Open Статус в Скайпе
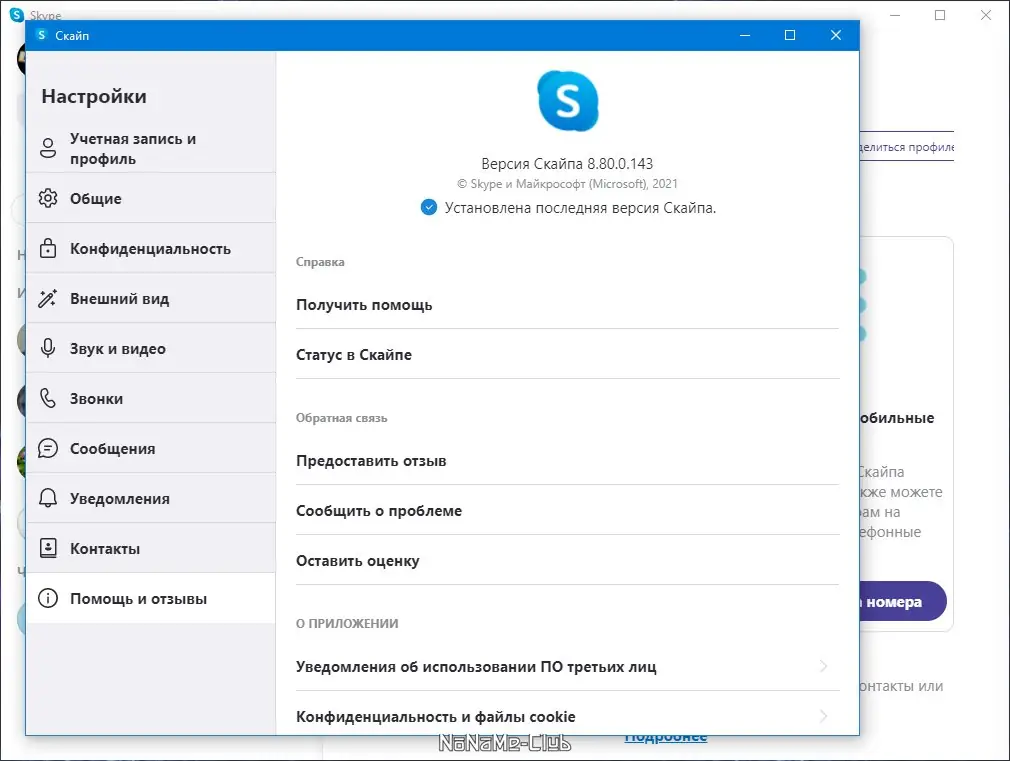Image resolution: width=1010 pixels, height=761 pixels. (567, 354)
